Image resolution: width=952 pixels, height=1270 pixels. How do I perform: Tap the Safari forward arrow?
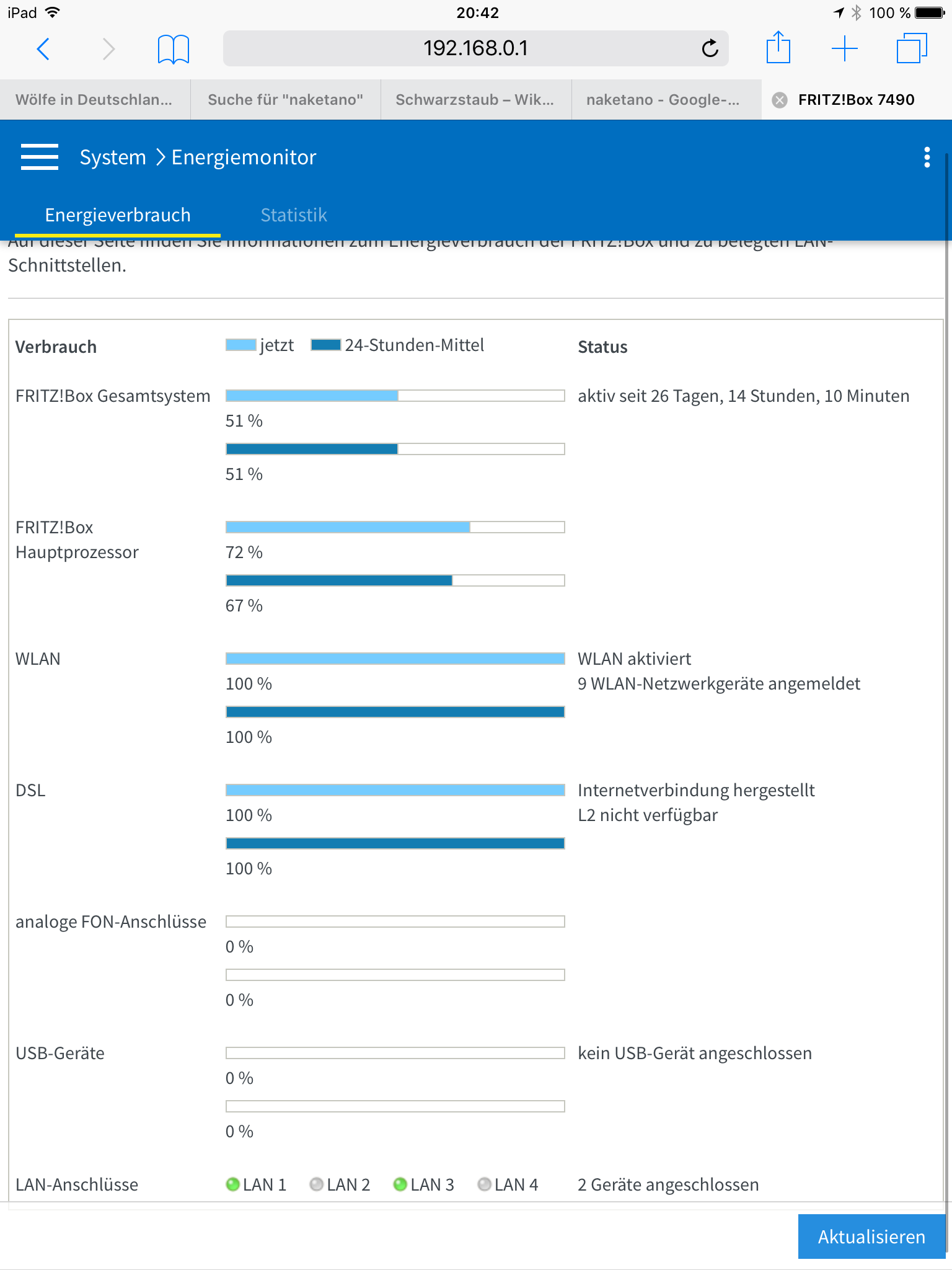tap(108, 48)
